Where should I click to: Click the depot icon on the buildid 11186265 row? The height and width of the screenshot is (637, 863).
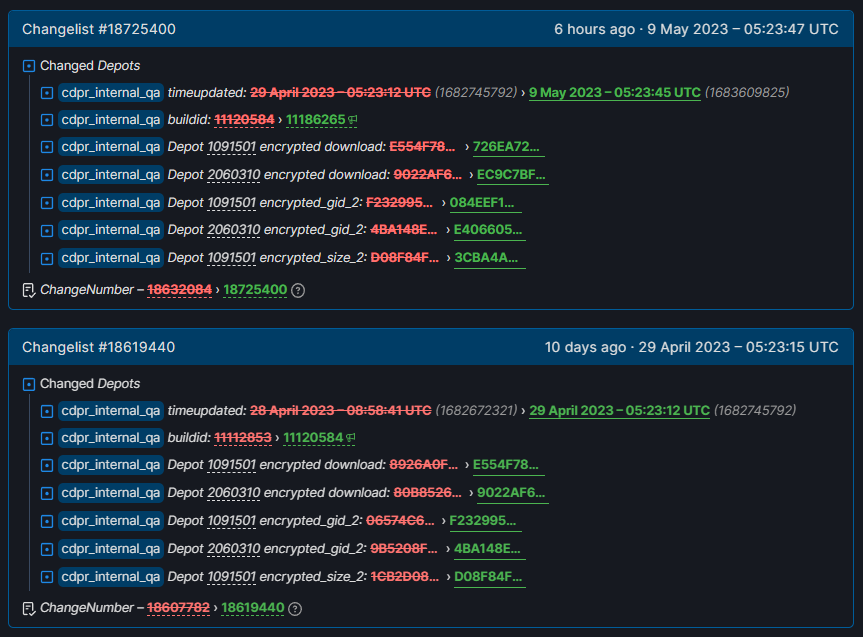(47, 120)
